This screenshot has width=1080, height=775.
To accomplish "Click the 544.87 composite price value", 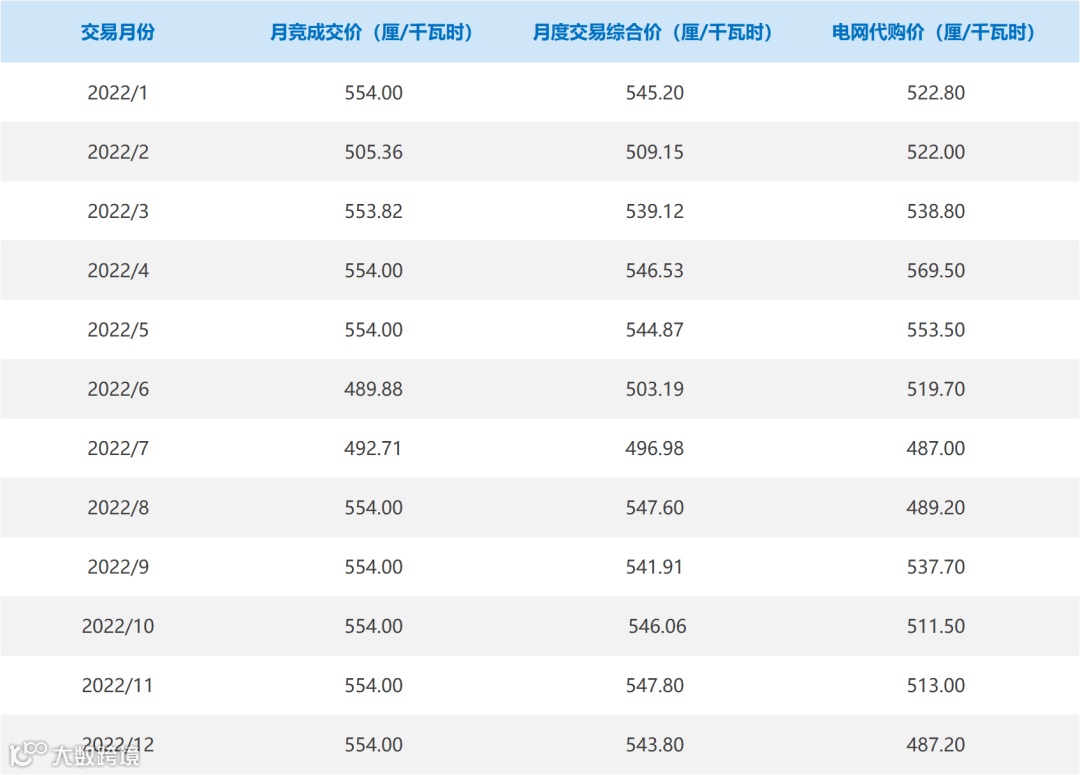I will point(654,329).
